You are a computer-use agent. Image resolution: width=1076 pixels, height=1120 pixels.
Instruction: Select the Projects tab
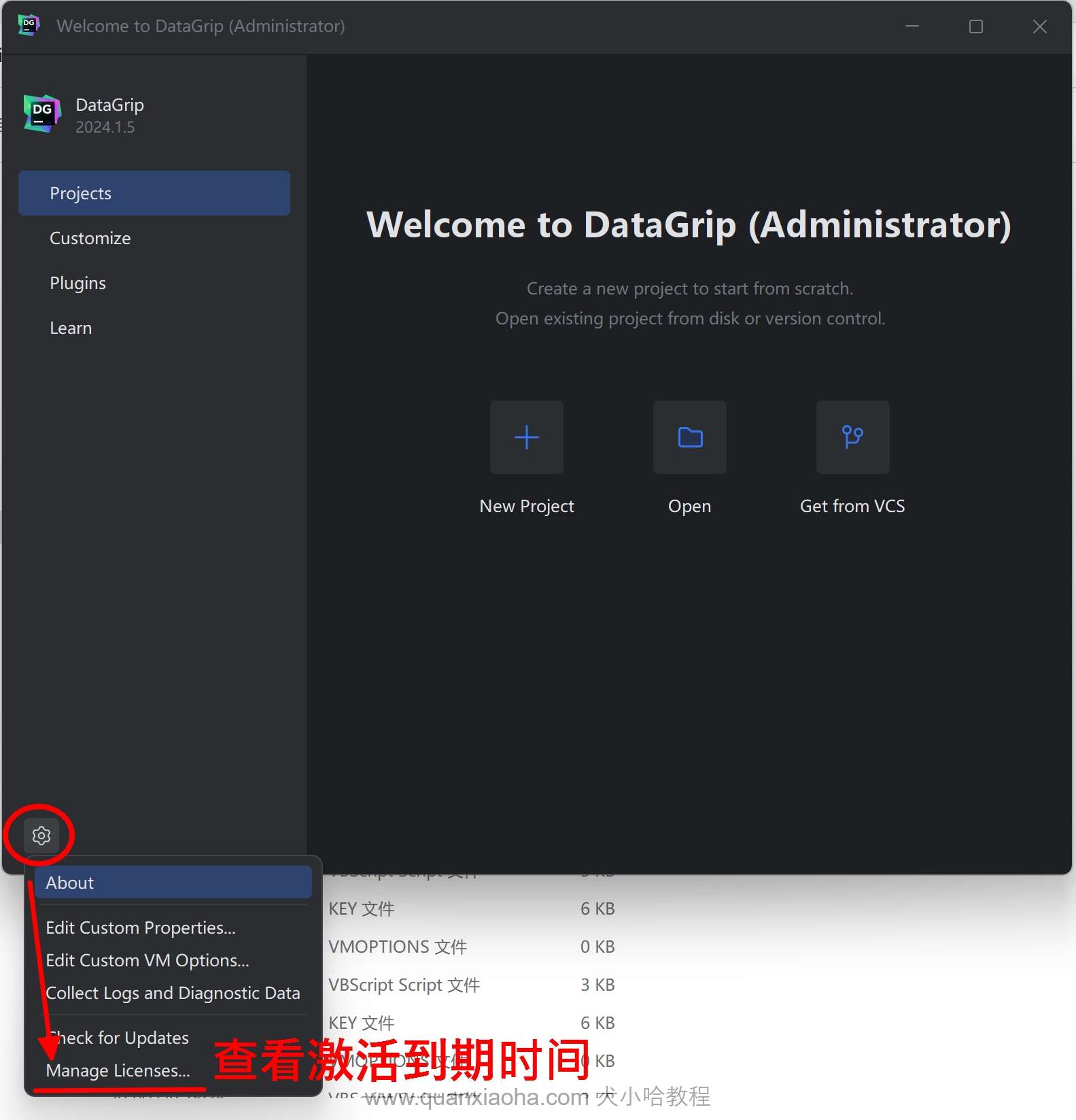[154, 193]
